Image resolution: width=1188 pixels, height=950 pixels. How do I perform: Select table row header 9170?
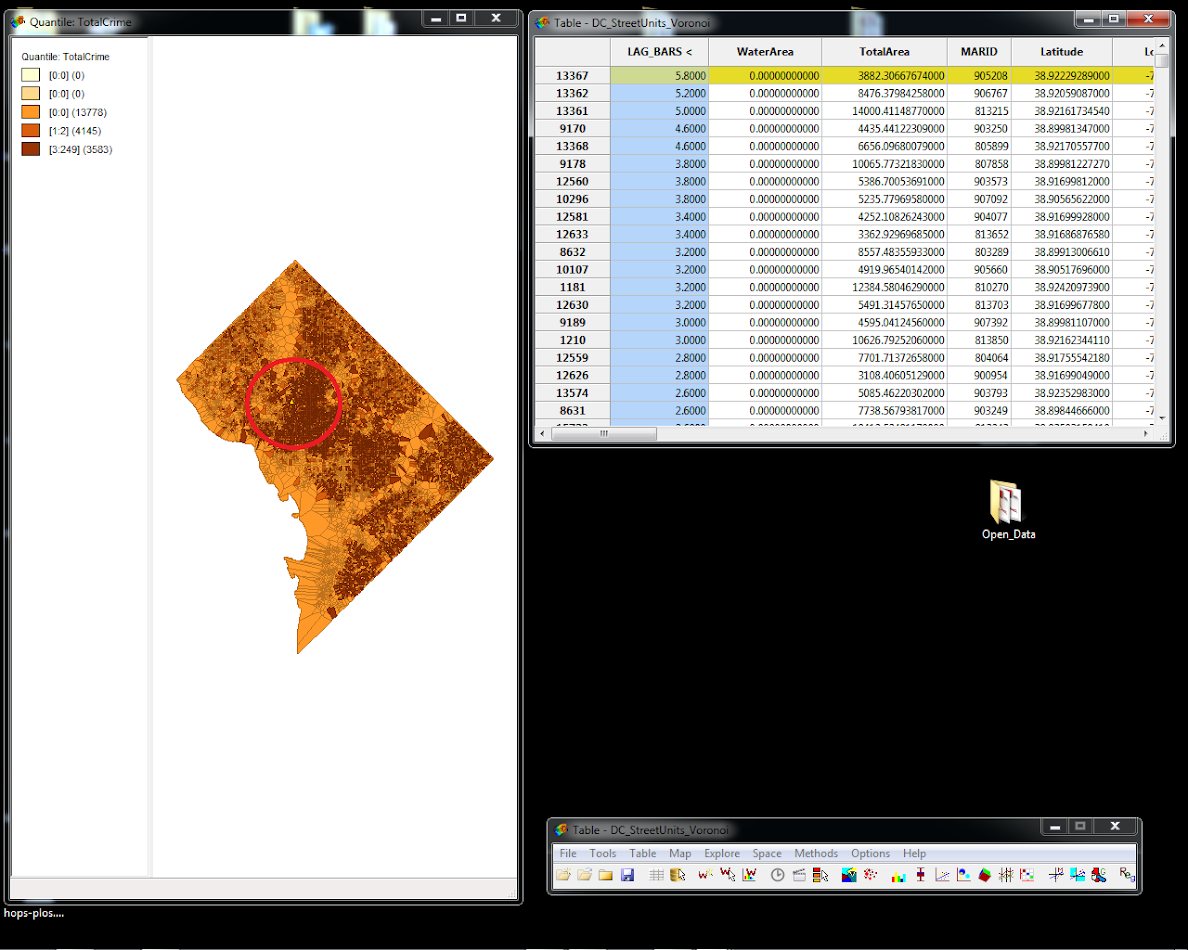572,129
